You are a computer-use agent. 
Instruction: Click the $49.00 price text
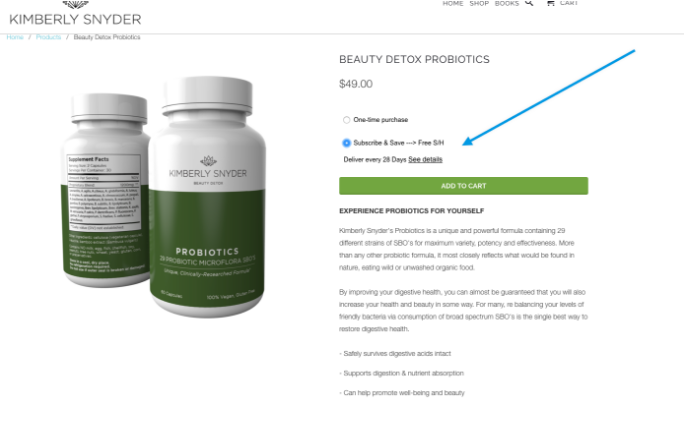pos(356,84)
